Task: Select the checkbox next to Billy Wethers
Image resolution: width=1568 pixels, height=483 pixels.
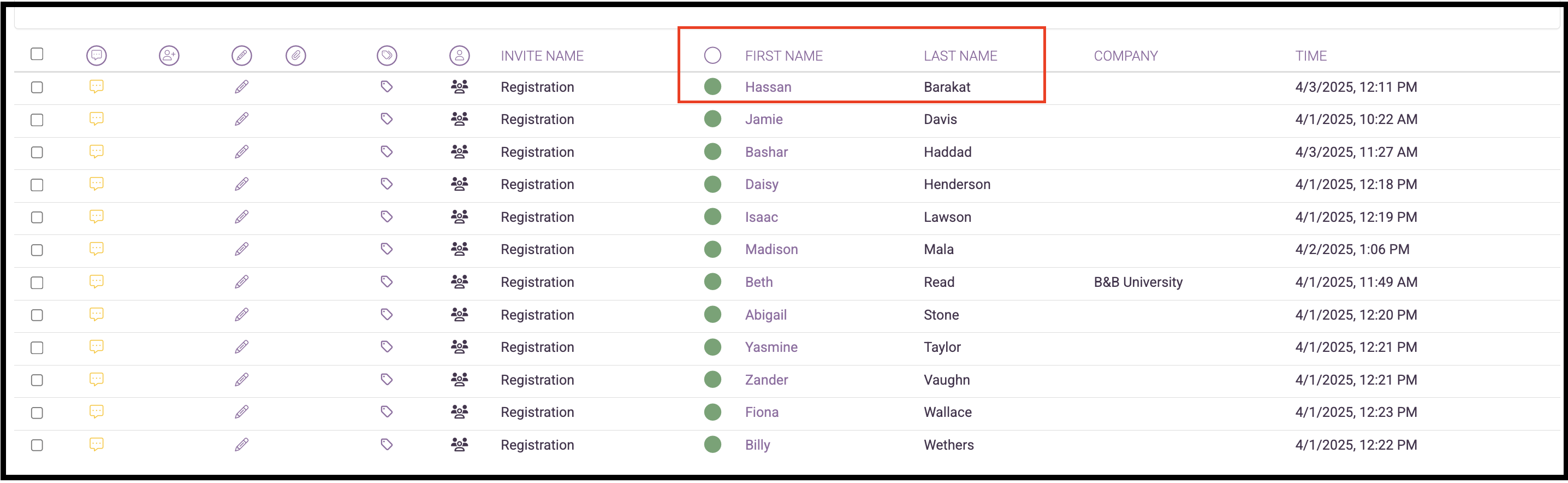Action: tap(37, 445)
